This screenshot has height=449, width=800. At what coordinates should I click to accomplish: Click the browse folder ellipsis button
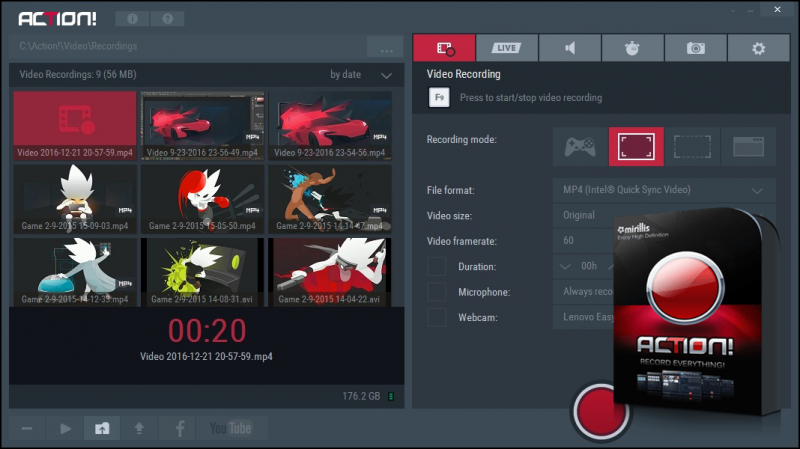coord(385,47)
